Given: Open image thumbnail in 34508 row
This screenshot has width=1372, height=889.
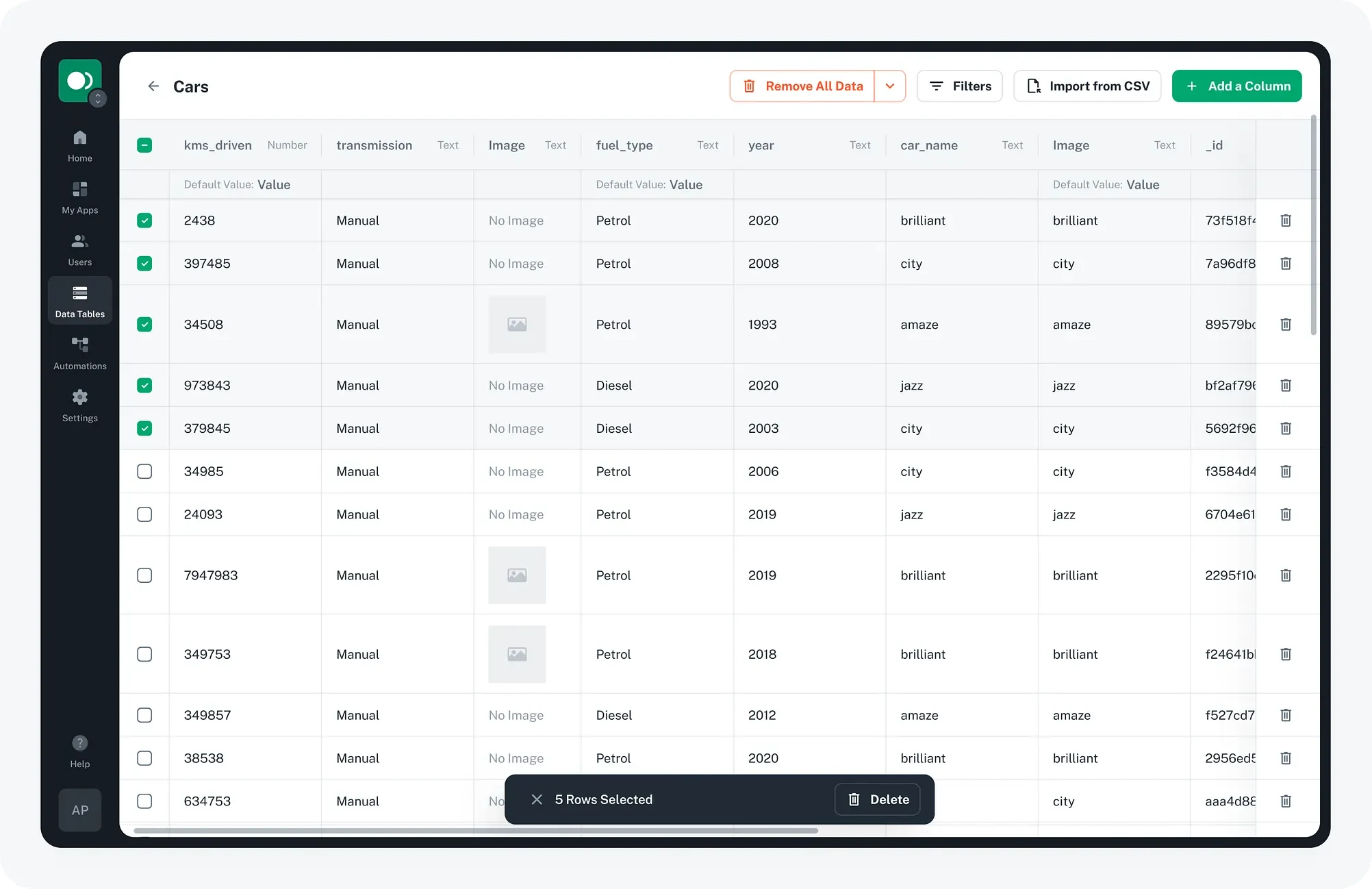Looking at the screenshot, I should pyautogui.click(x=517, y=325).
